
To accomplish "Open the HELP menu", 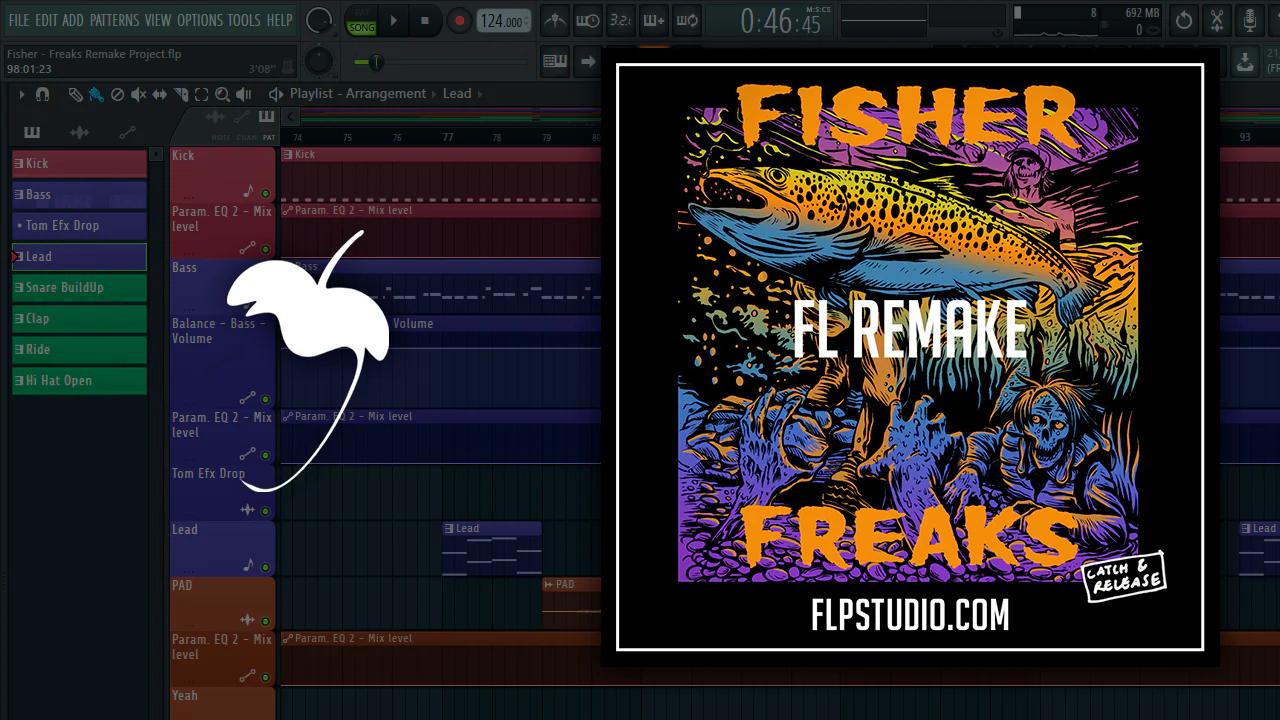I will [280, 20].
